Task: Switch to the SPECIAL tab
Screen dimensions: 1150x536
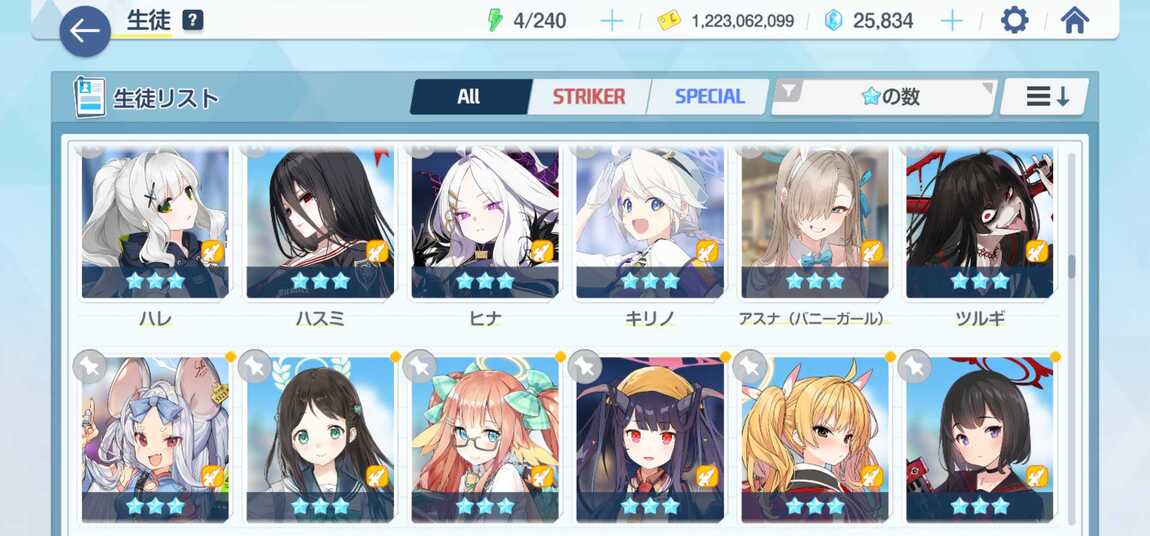Action: point(709,97)
